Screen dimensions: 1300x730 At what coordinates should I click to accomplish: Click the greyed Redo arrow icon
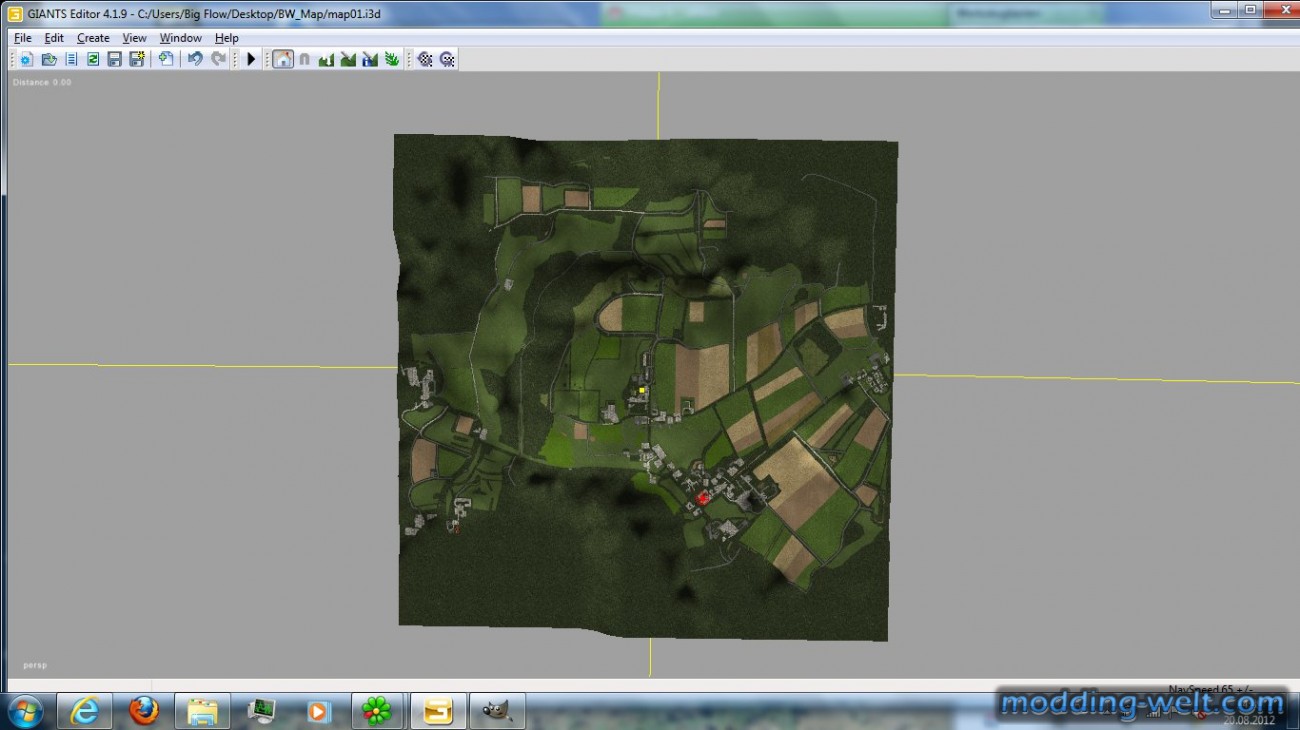tap(217, 59)
